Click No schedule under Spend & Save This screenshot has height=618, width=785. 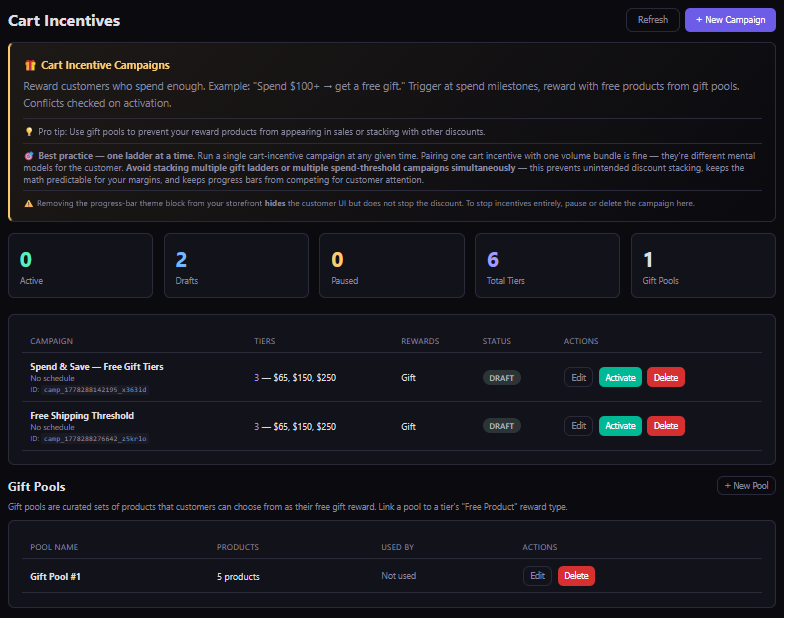point(52,378)
